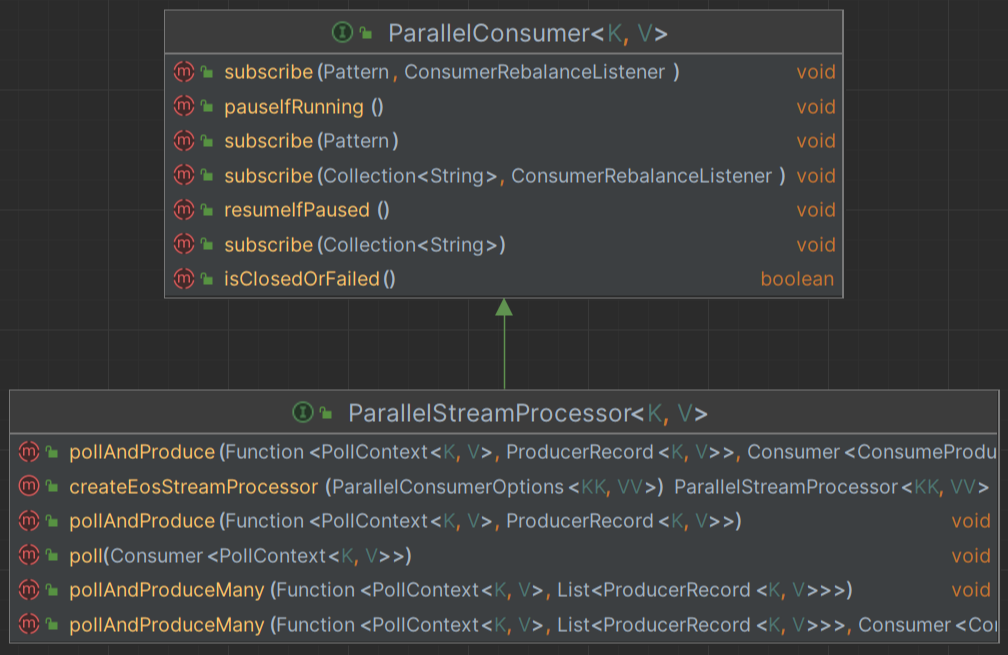
Task: Click ParallelStreamProcessor<KK, VV> return type text
Action: tap(831, 487)
